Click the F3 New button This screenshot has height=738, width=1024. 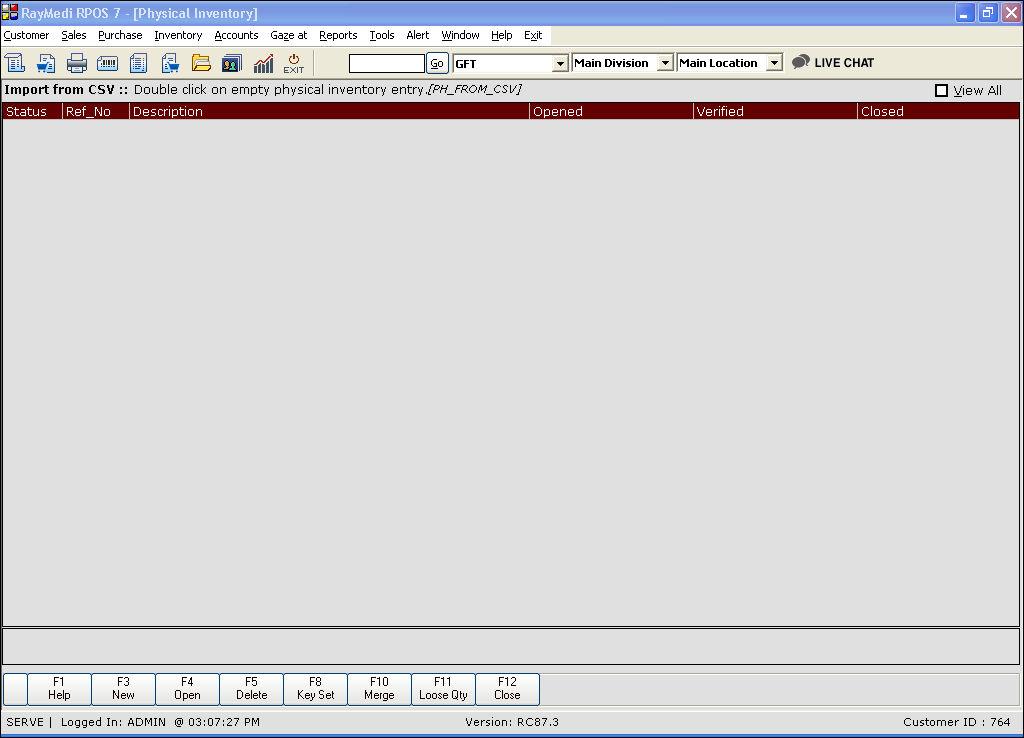pos(123,689)
